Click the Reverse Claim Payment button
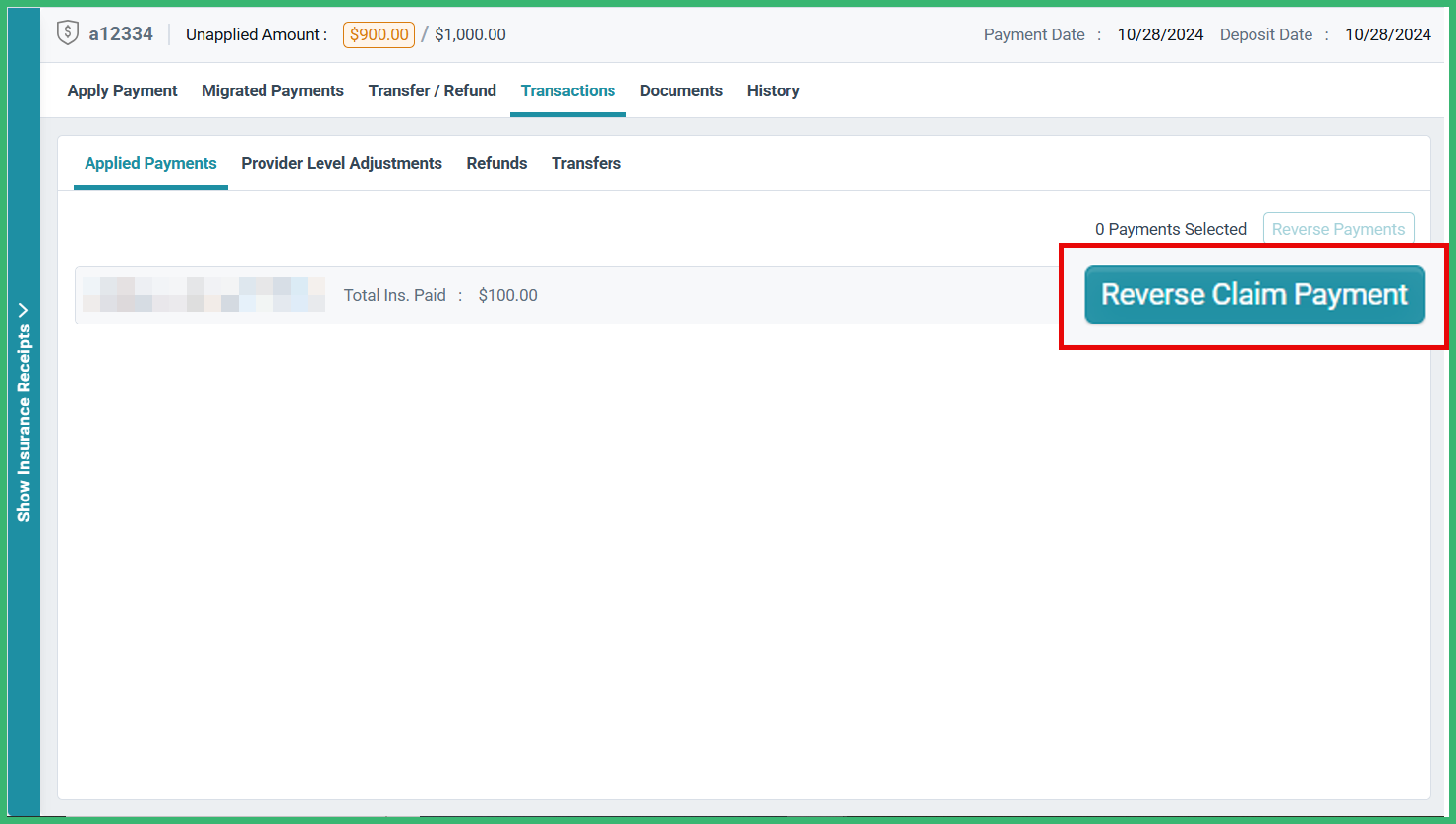Screen dimensions: 1456x824 (1253, 294)
